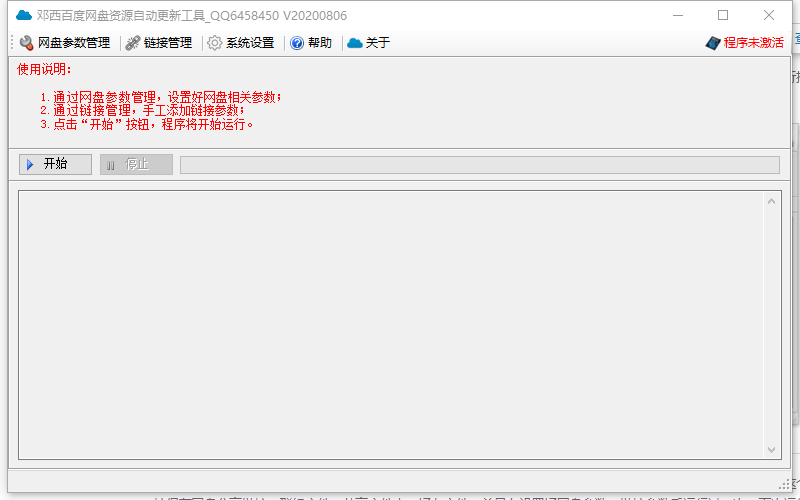This screenshot has width=800, height=500.
Task: Click the log scrollbar down arrow
Action: [771, 449]
